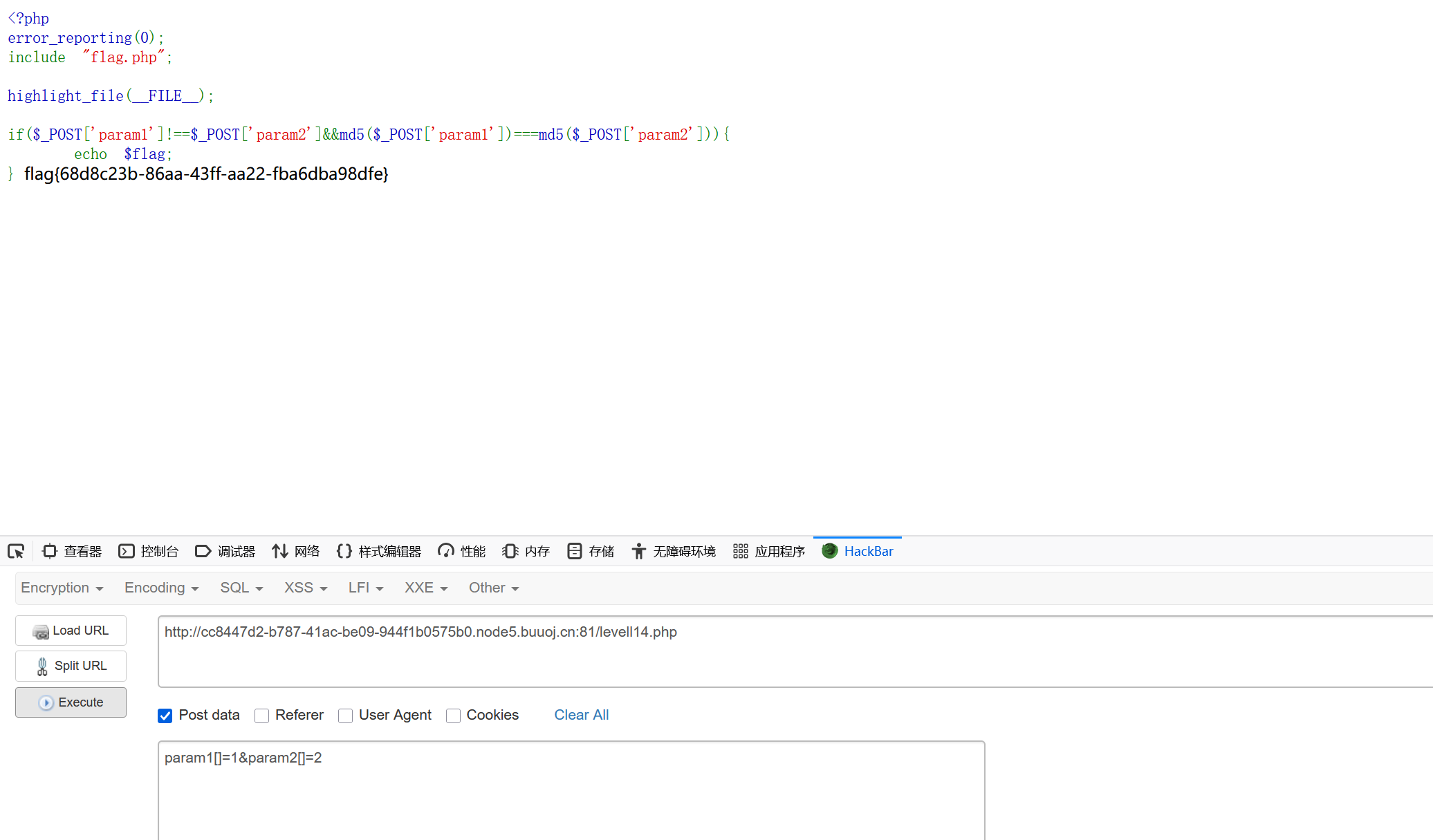Screen dimensions: 1433x840
Task: Click the Console prompt icon
Action: 126,551
